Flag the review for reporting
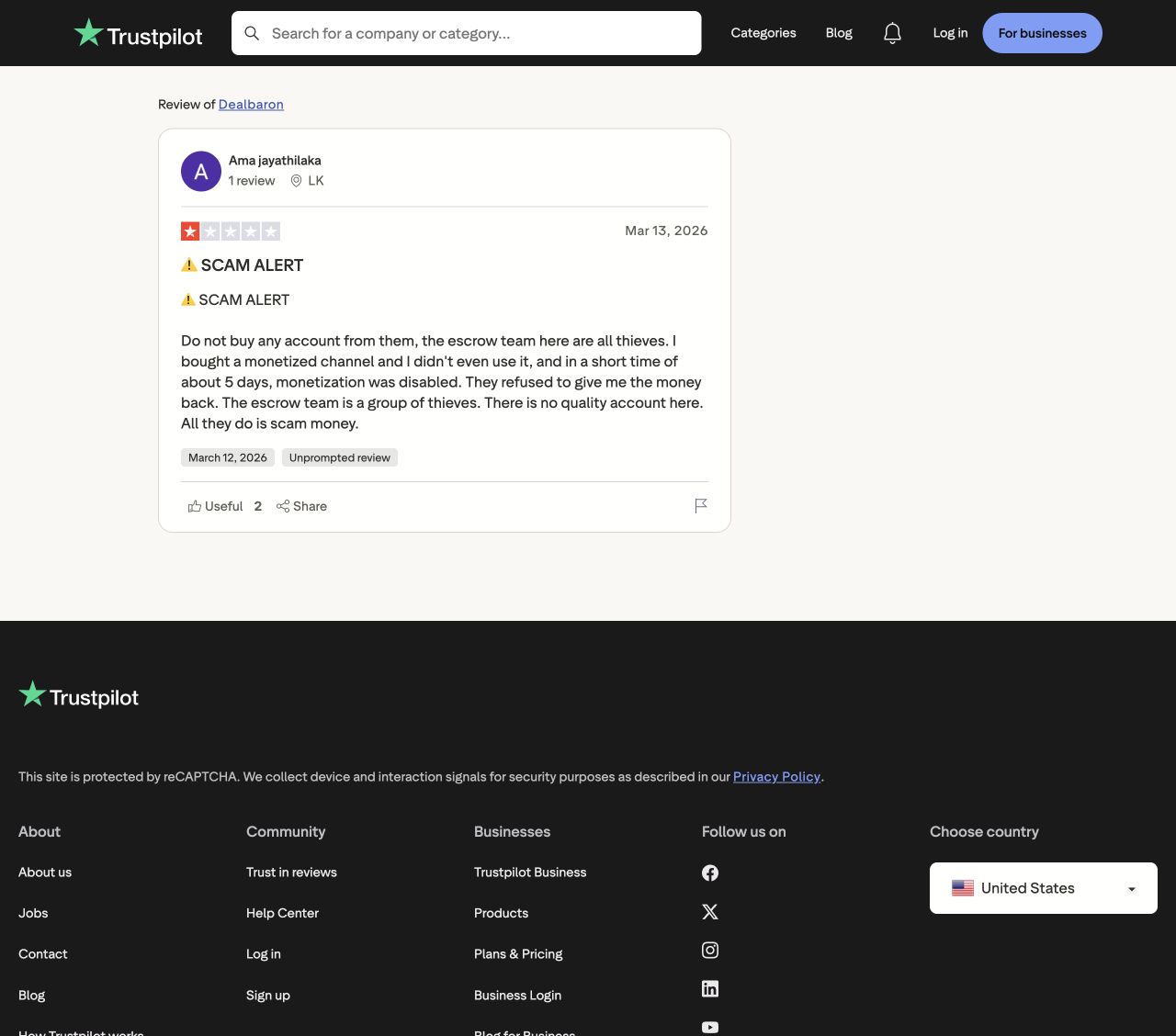Viewport: 1176px width, 1036px height. tap(701, 506)
